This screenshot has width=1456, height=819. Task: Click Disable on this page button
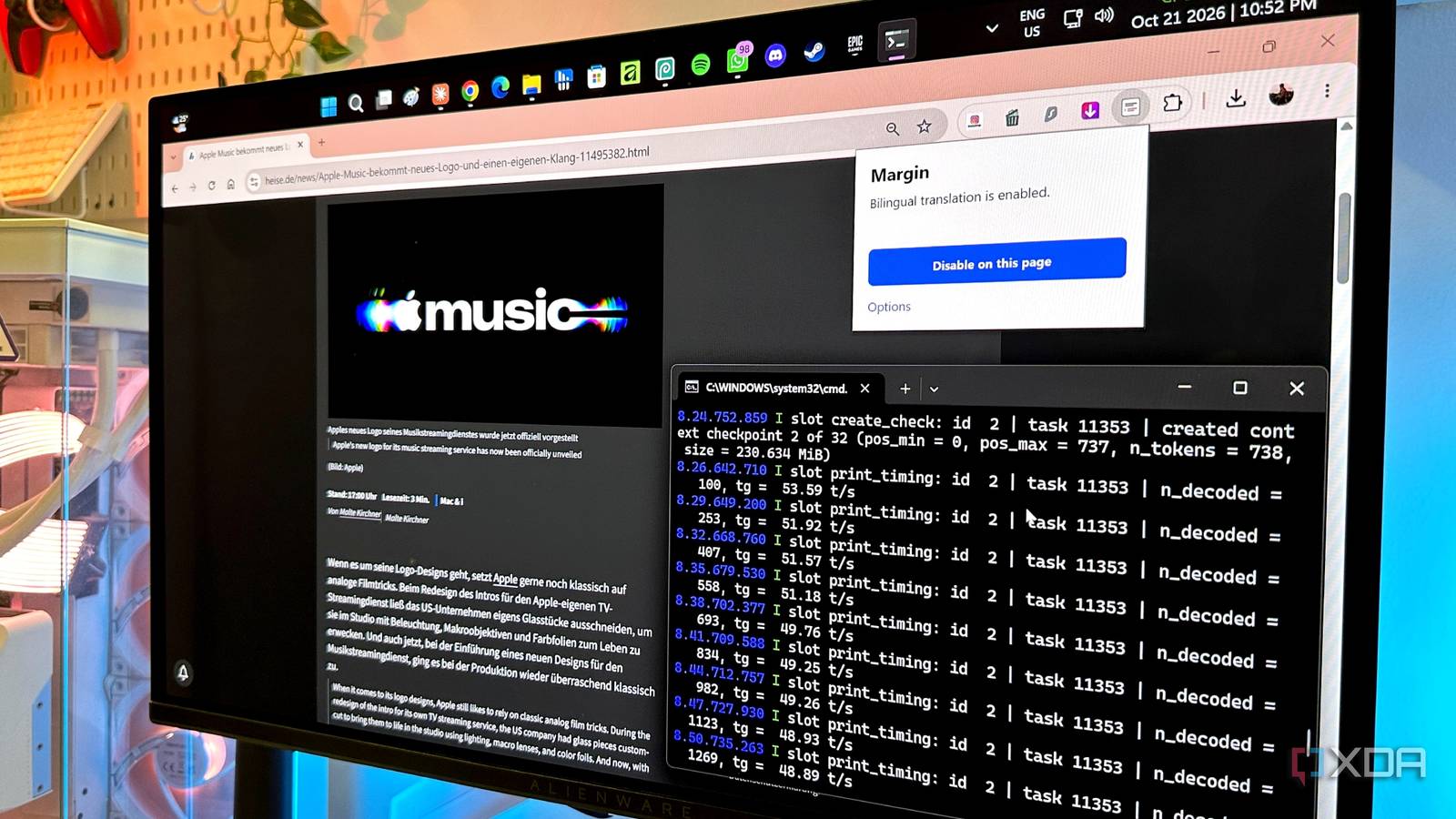click(996, 262)
